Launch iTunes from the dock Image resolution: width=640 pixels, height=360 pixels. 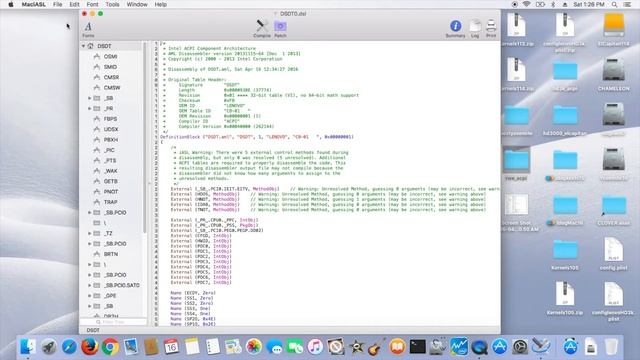[x=315, y=347]
